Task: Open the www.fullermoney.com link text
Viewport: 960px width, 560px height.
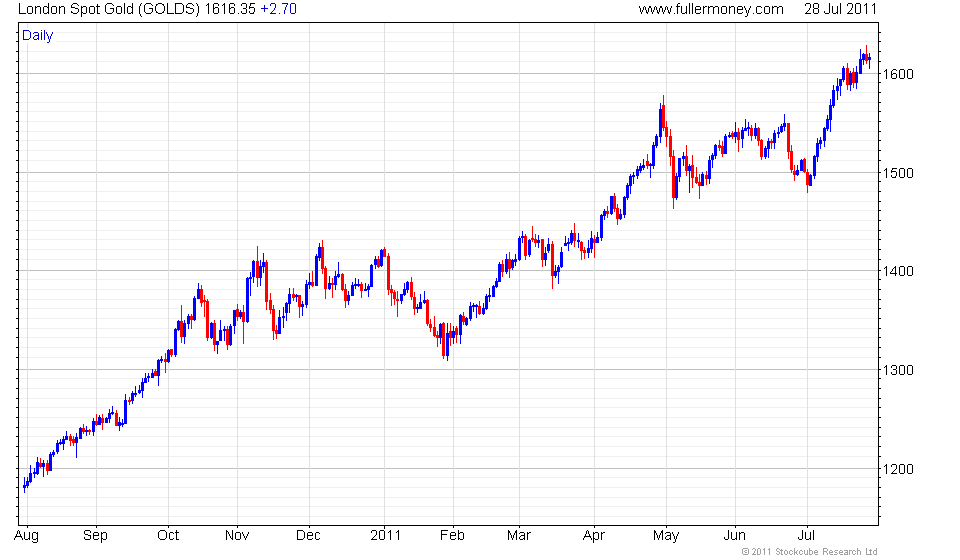Action: click(x=711, y=9)
